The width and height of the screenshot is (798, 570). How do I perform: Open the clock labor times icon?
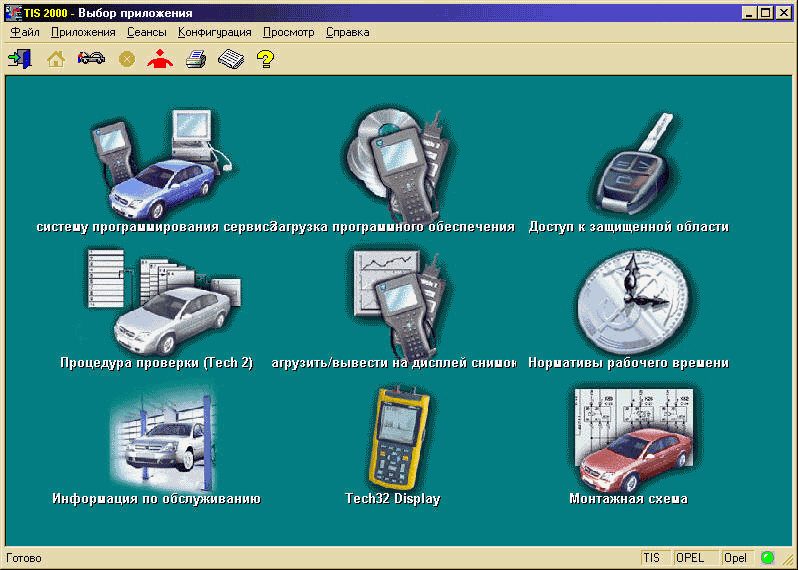click(x=632, y=301)
